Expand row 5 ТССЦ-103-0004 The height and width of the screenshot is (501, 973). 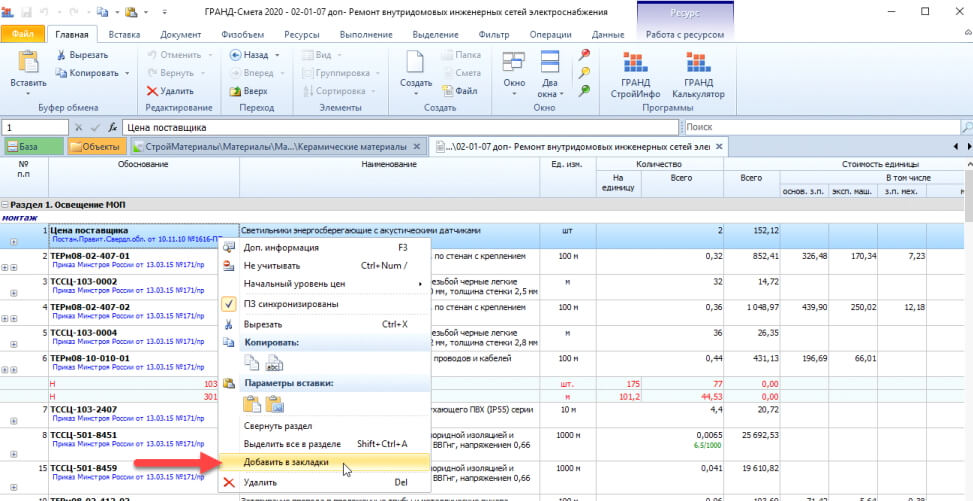click(x=12, y=343)
